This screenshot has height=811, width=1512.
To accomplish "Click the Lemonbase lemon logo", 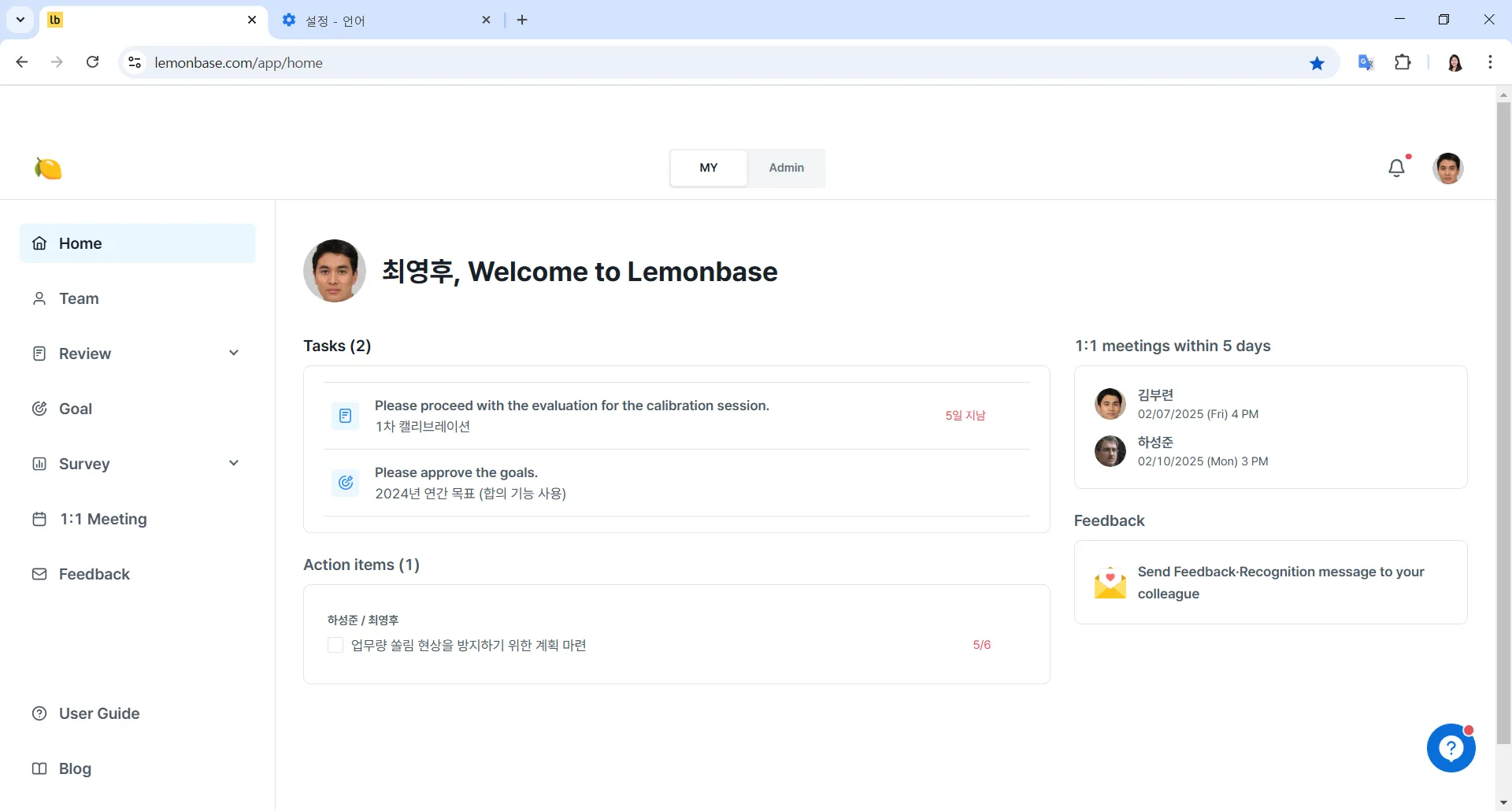I will point(48,168).
